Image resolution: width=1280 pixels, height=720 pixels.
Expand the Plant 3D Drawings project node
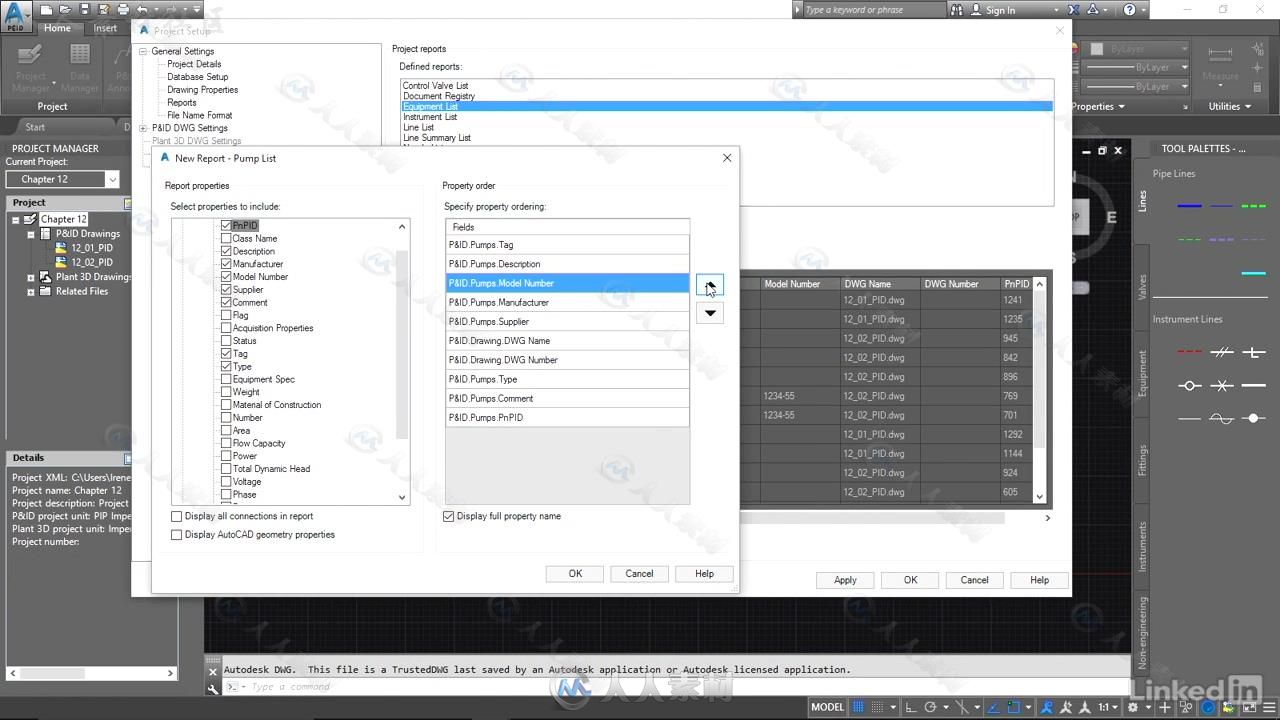click(31, 277)
